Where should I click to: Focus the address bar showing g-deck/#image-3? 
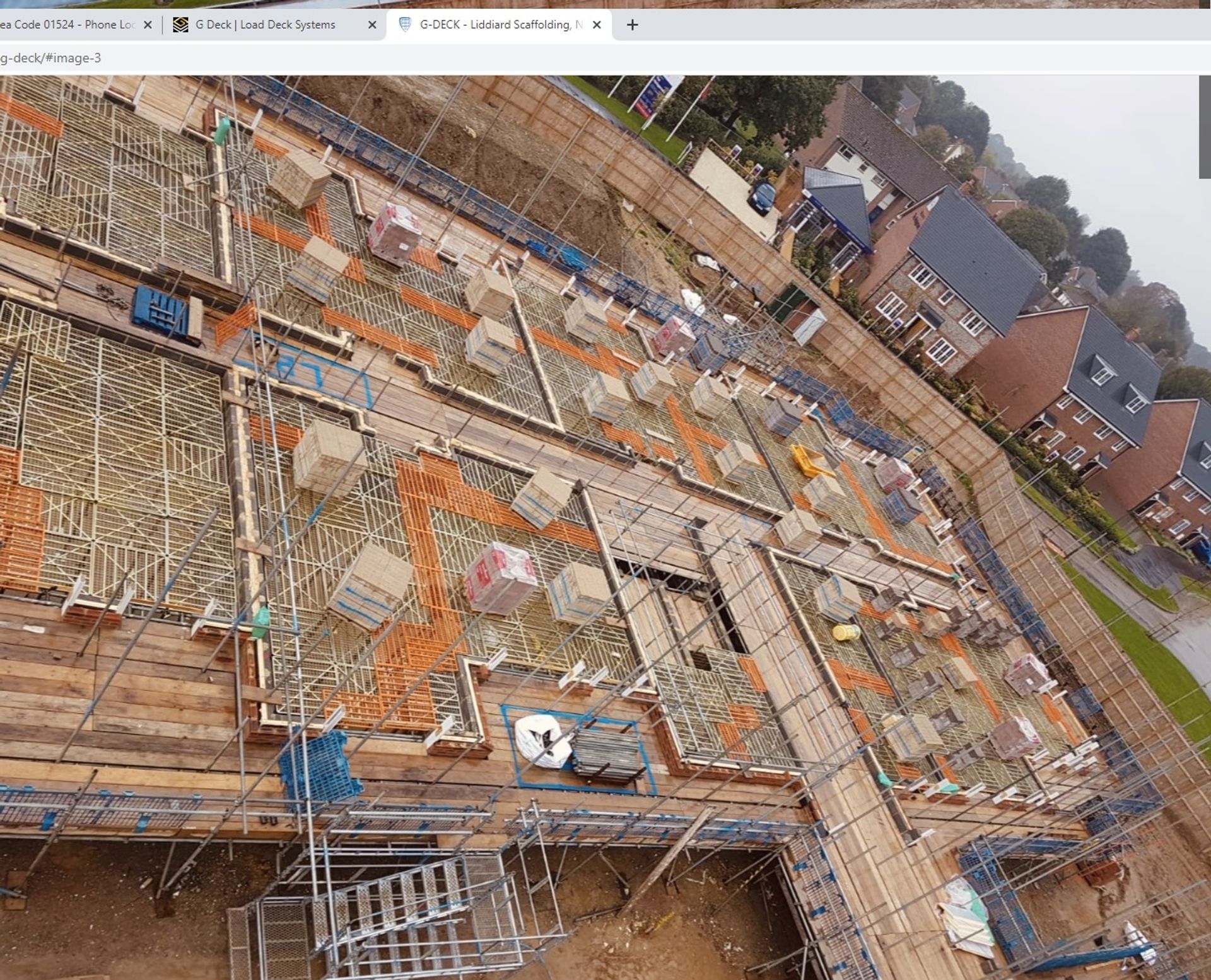coord(252,58)
